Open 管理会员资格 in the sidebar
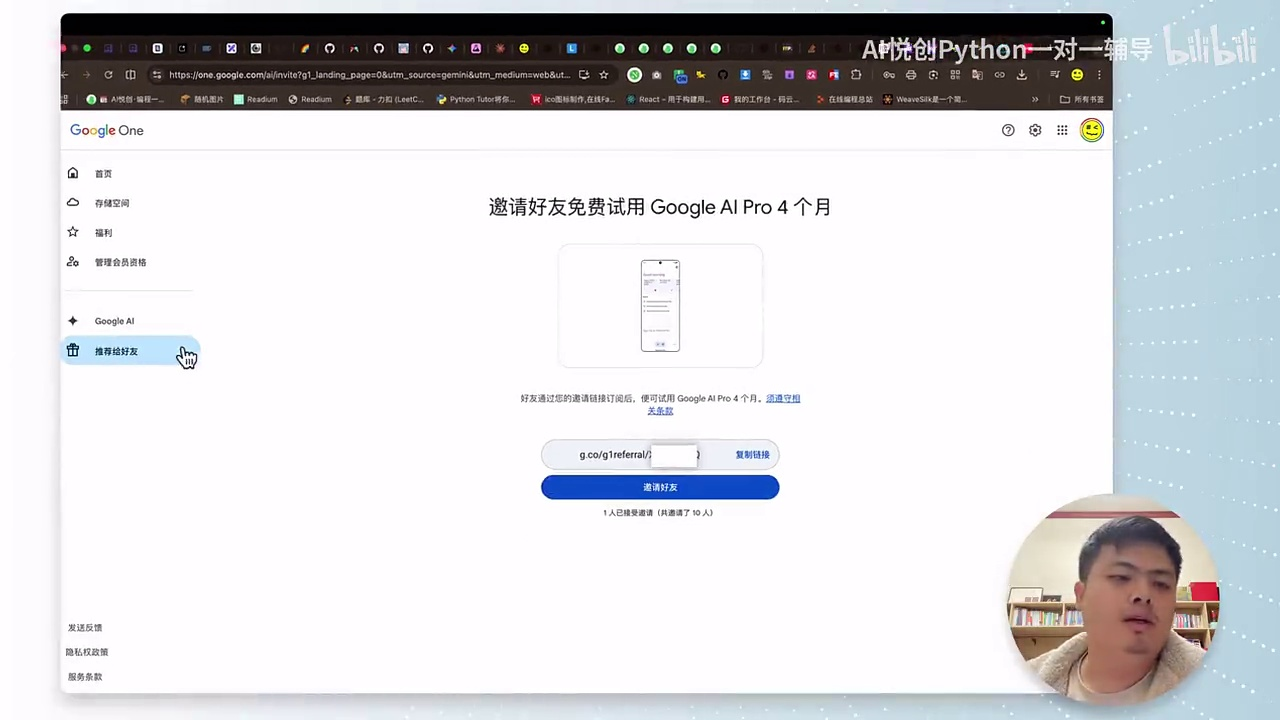The image size is (1280, 720). (120, 262)
